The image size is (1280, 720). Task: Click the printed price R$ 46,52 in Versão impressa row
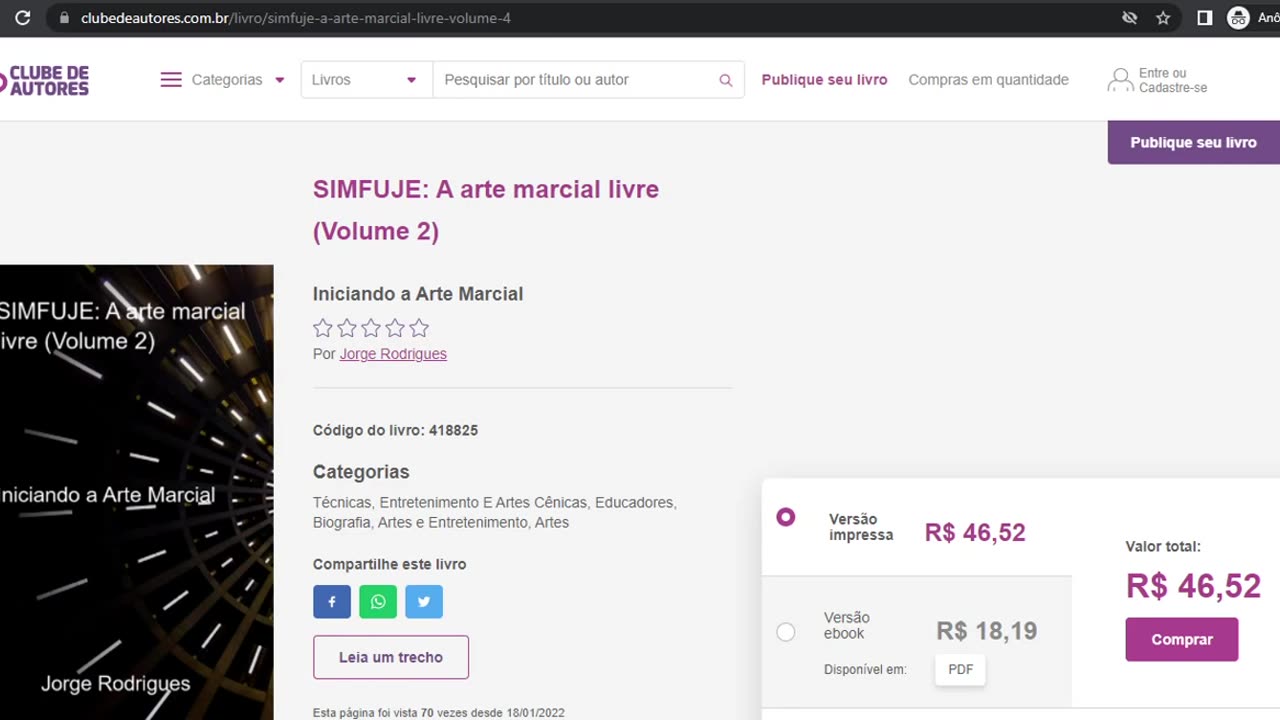975,532
